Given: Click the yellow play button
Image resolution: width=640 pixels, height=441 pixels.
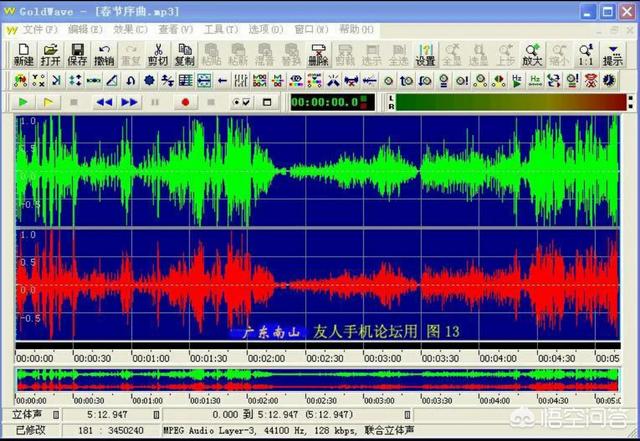Looking at the screenshot, I should pyautogui.click(x=48, y=102).
